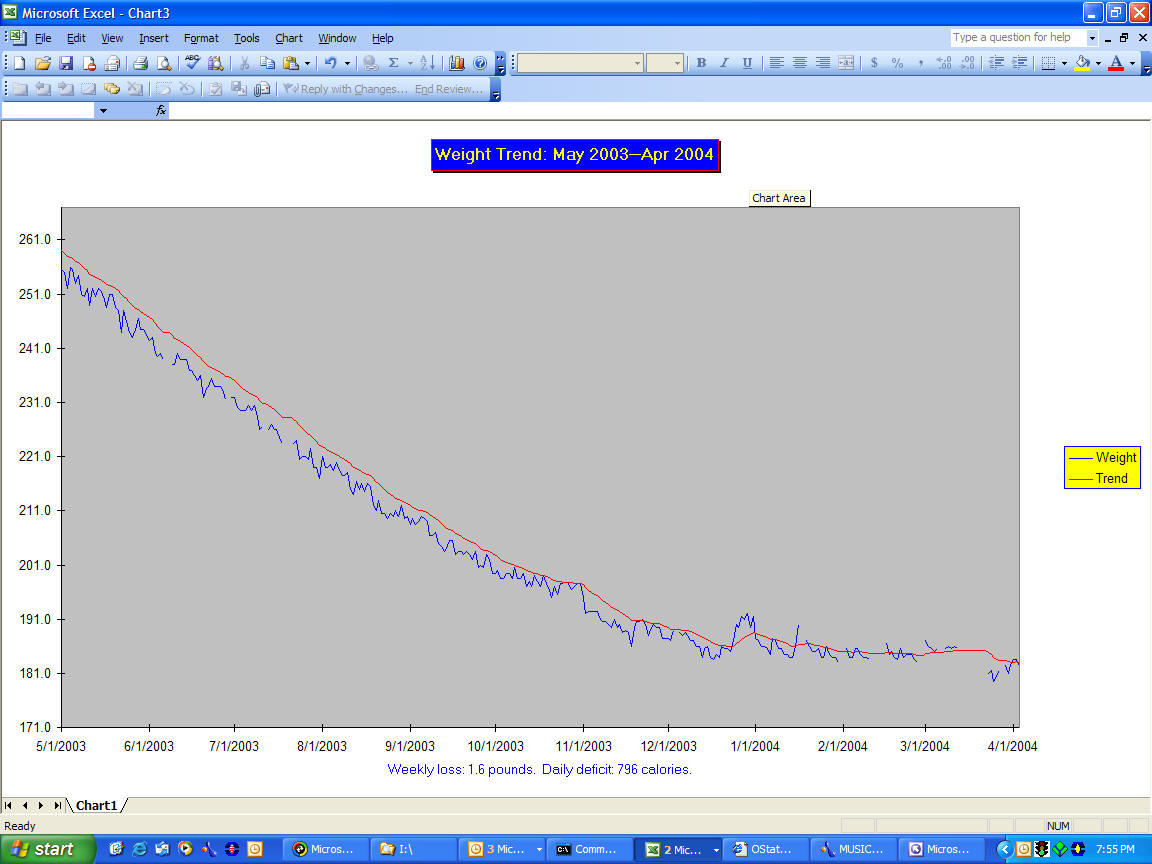
Task: Print the chart using the printer icon
Action: [x=140, y=64]
